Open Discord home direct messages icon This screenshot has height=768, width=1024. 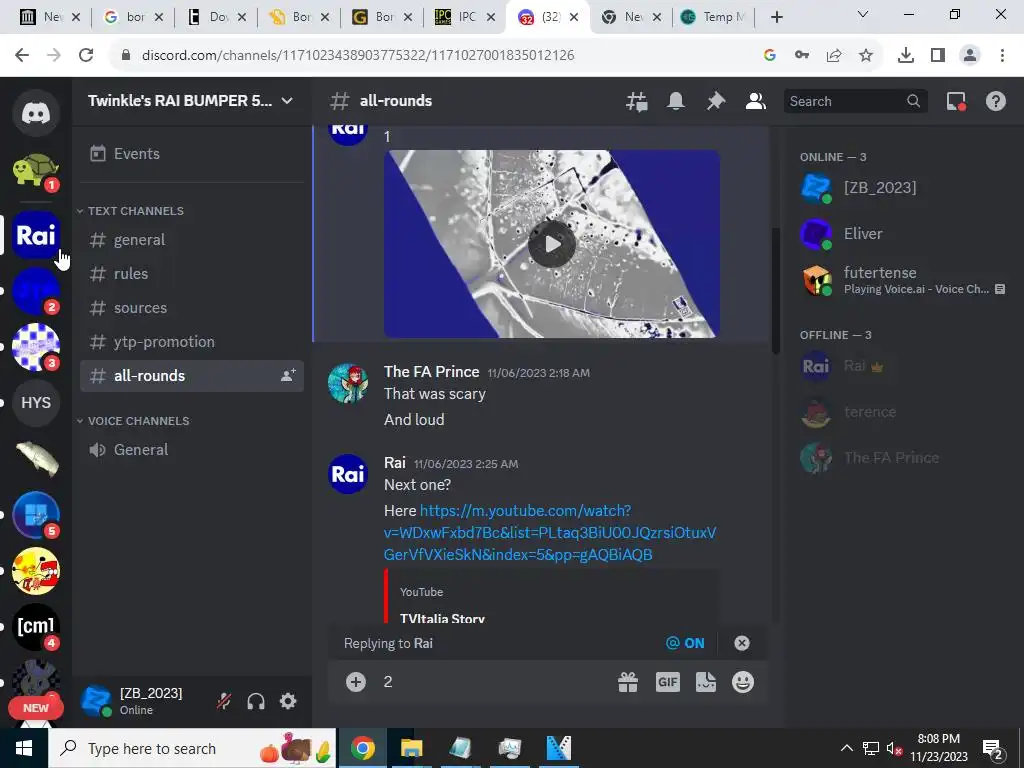pyautogui.click(x=36, y=113)
